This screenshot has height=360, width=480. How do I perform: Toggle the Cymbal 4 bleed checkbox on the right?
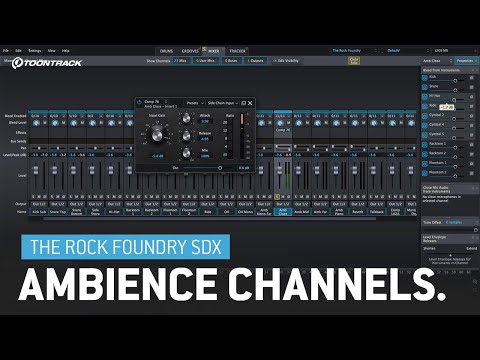point(472,125)
